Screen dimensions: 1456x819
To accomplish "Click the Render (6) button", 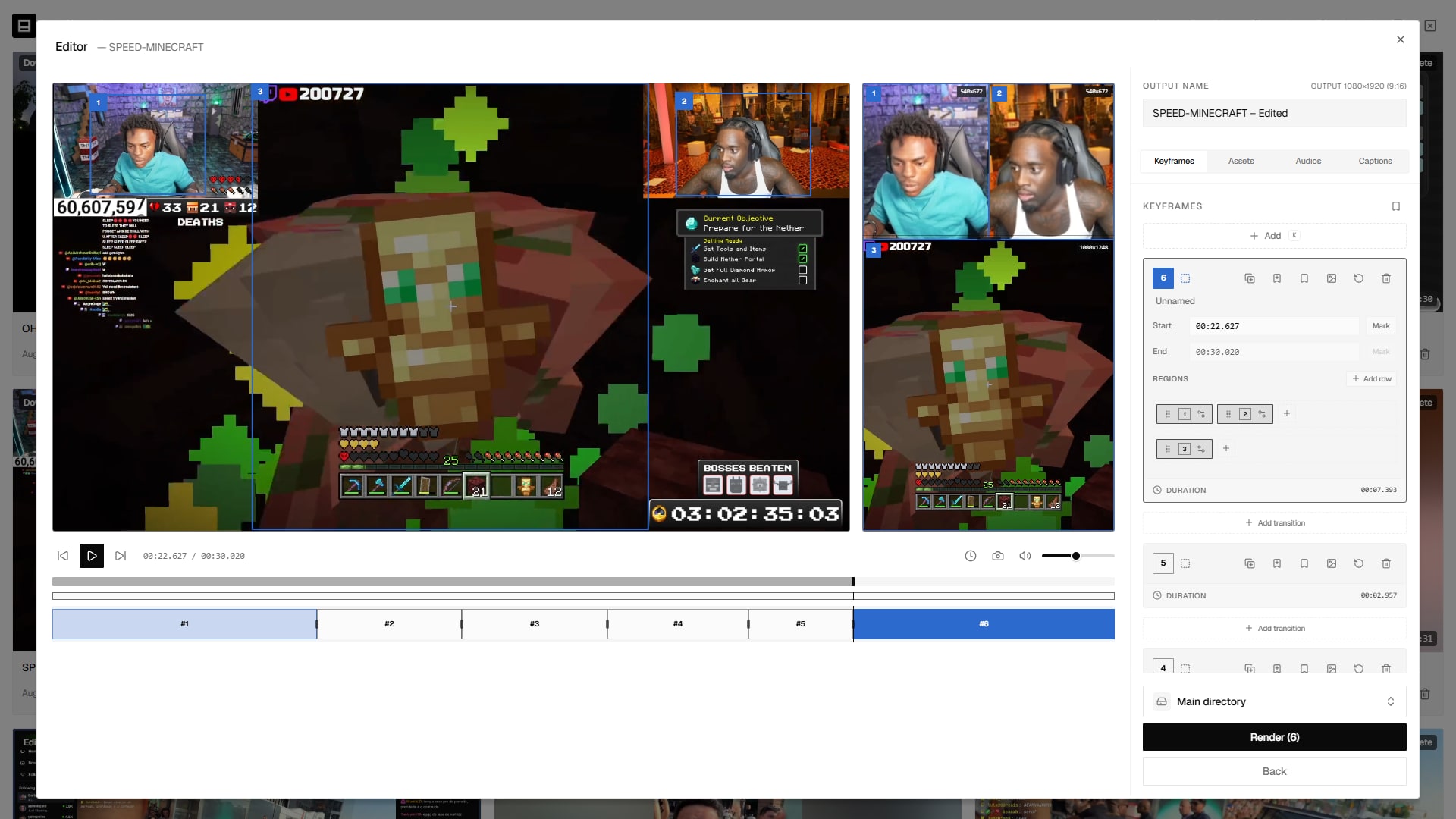I will point(1275,737).
